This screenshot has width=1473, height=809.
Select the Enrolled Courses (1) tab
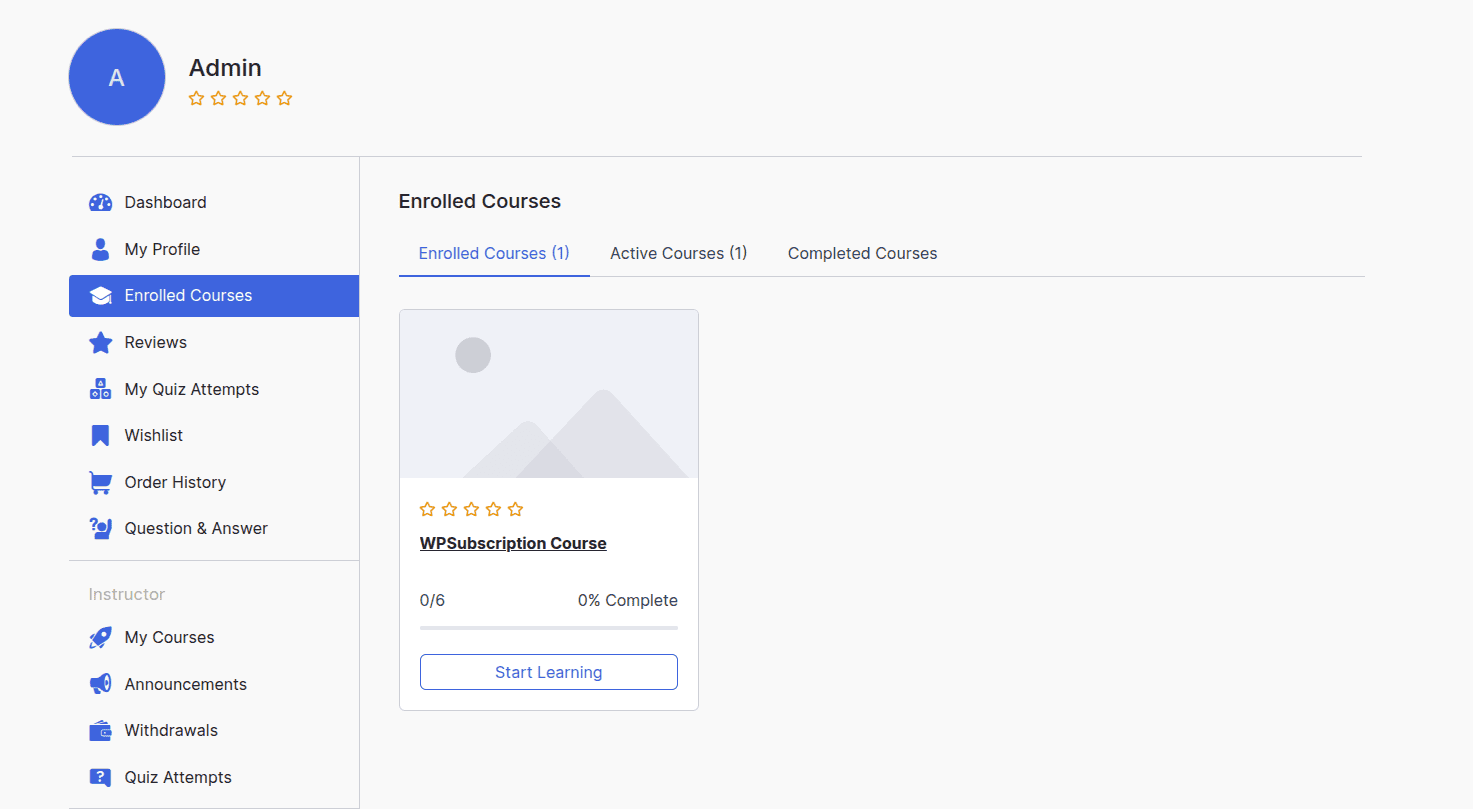tap(494, 253)
